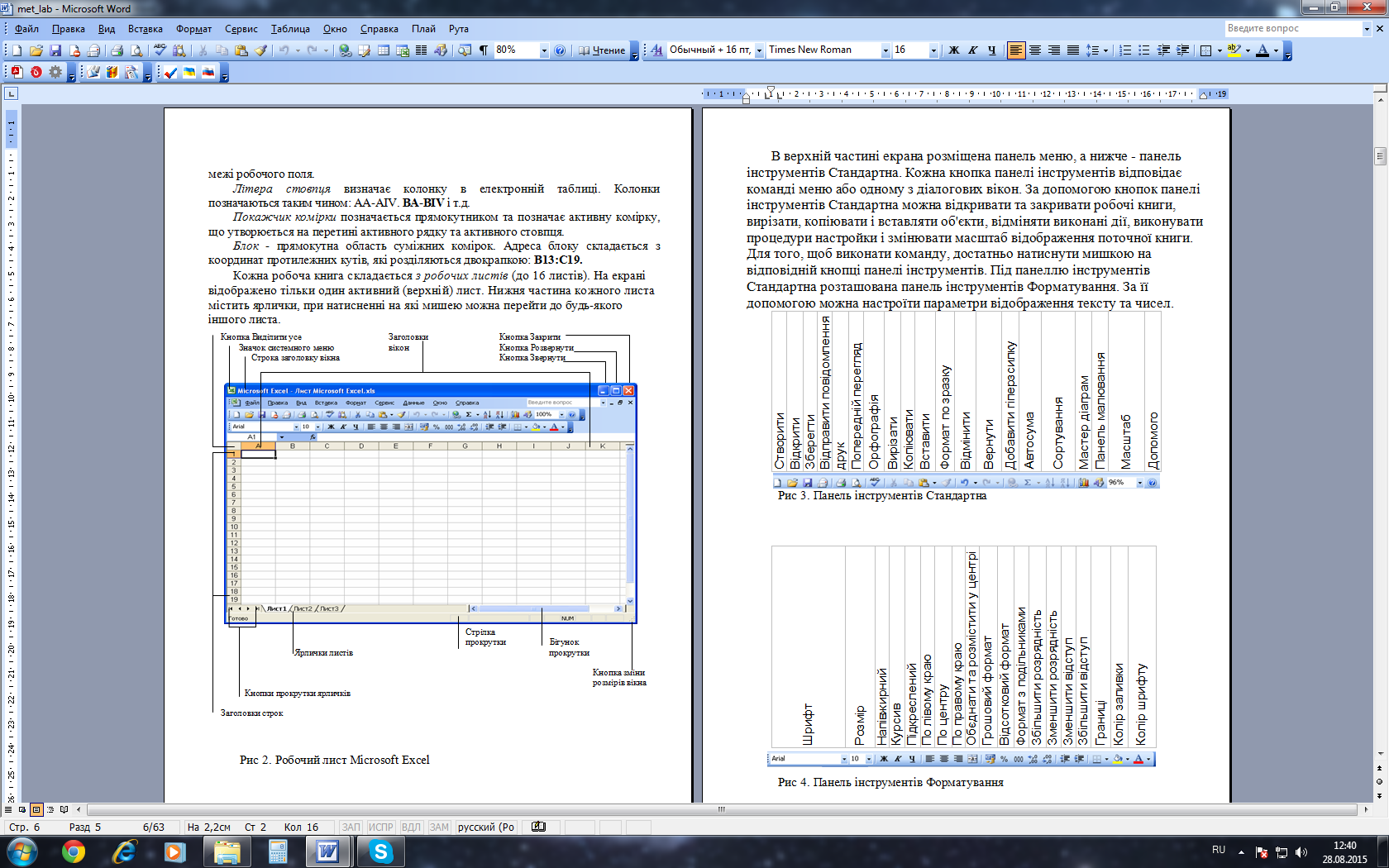
Task: Open the Вставка menu
Action: pyautogui.click(x=146, y=29)
